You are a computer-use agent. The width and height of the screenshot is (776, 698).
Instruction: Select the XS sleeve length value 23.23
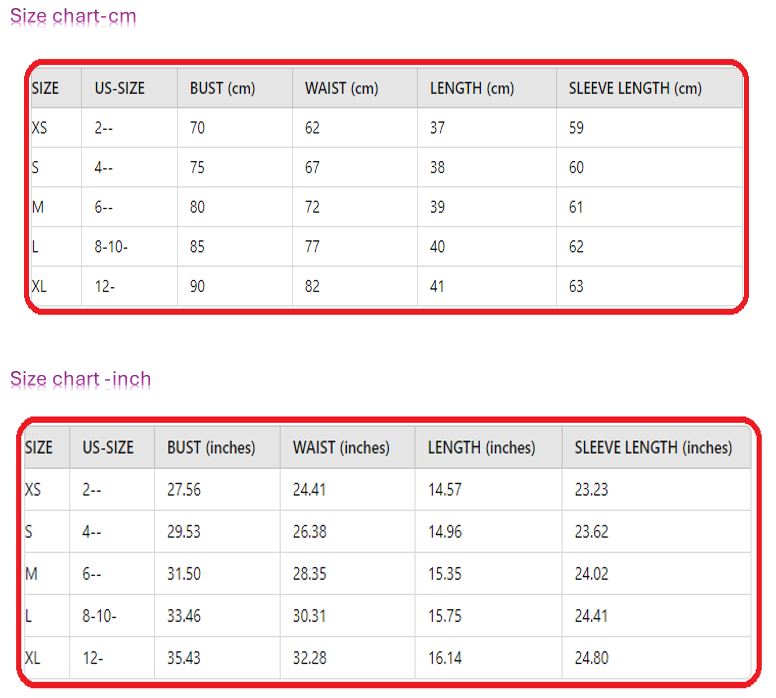591,490
